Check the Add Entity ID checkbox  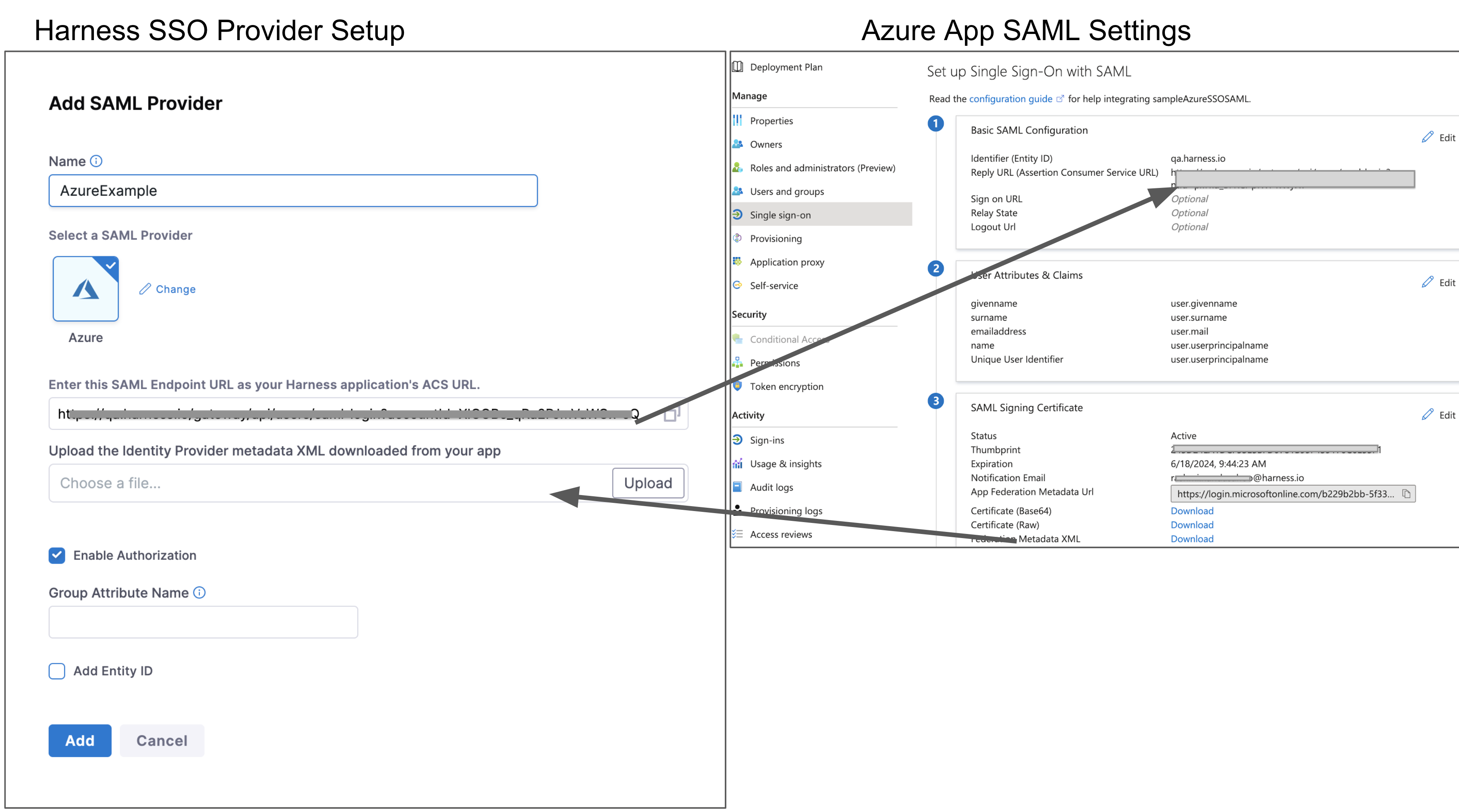pos(57,671)
